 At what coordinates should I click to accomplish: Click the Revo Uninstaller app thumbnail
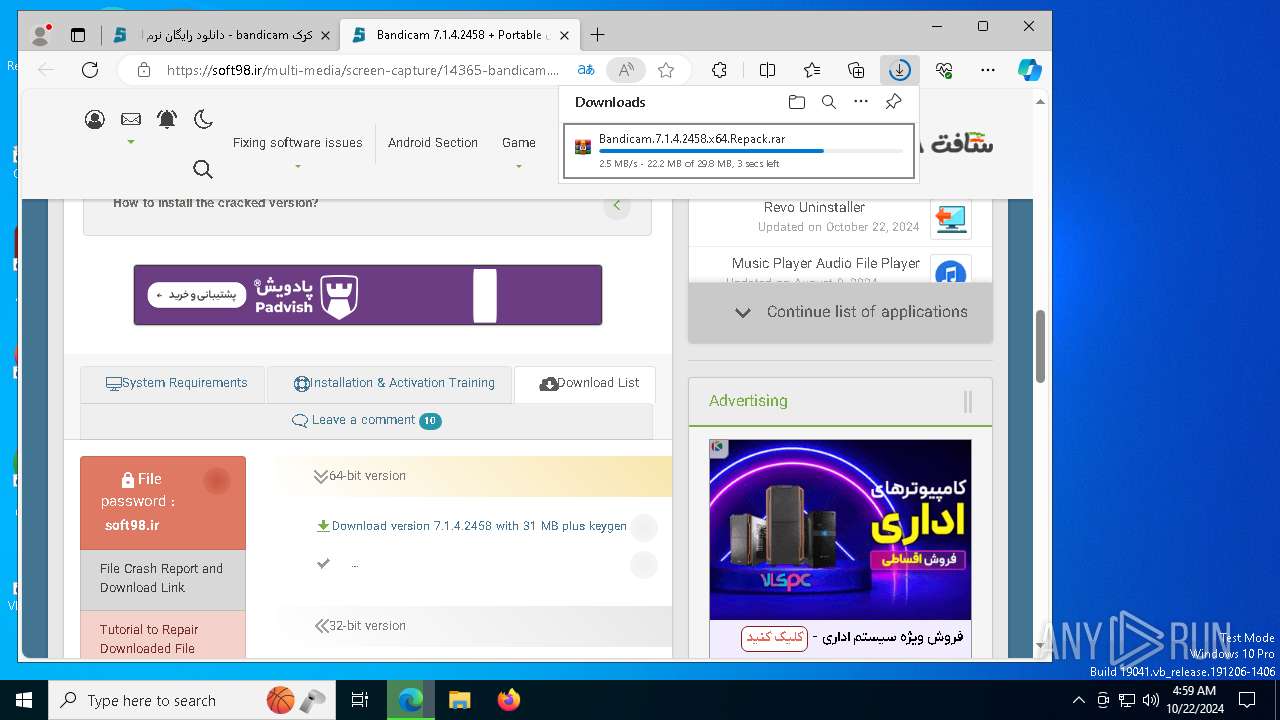click(x=950, y=218)
